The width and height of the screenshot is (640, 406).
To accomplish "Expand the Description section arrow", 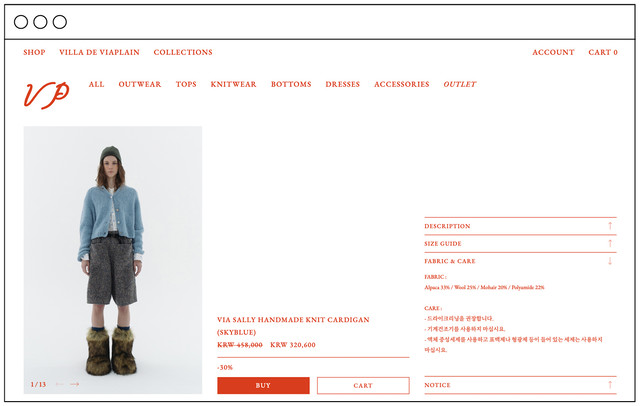I will pos(610,226).
